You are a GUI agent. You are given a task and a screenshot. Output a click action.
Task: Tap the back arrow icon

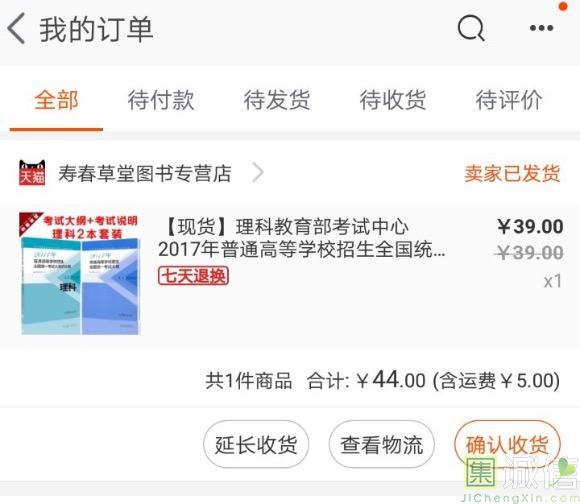16,28
